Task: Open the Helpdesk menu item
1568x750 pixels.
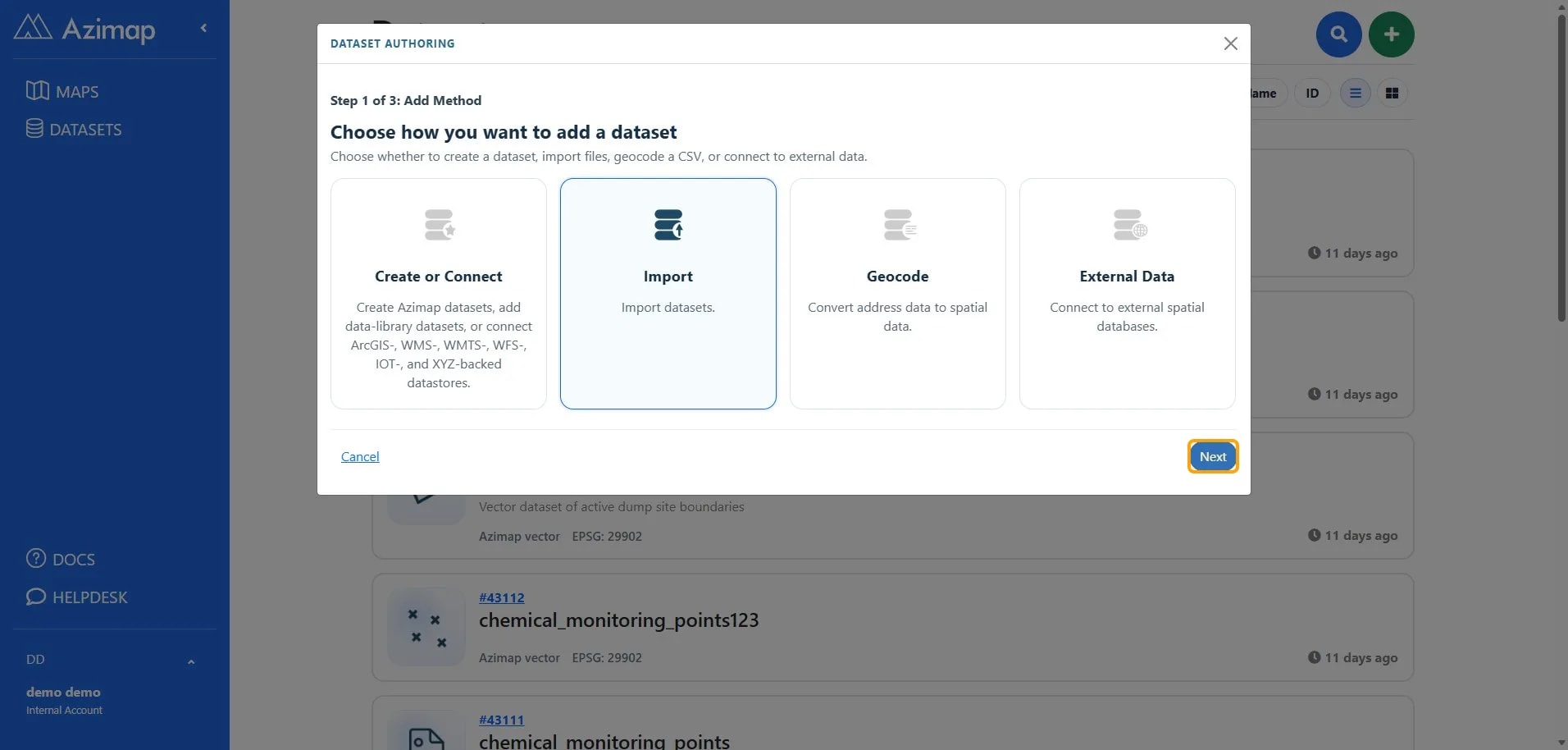Action: point(77,597)
